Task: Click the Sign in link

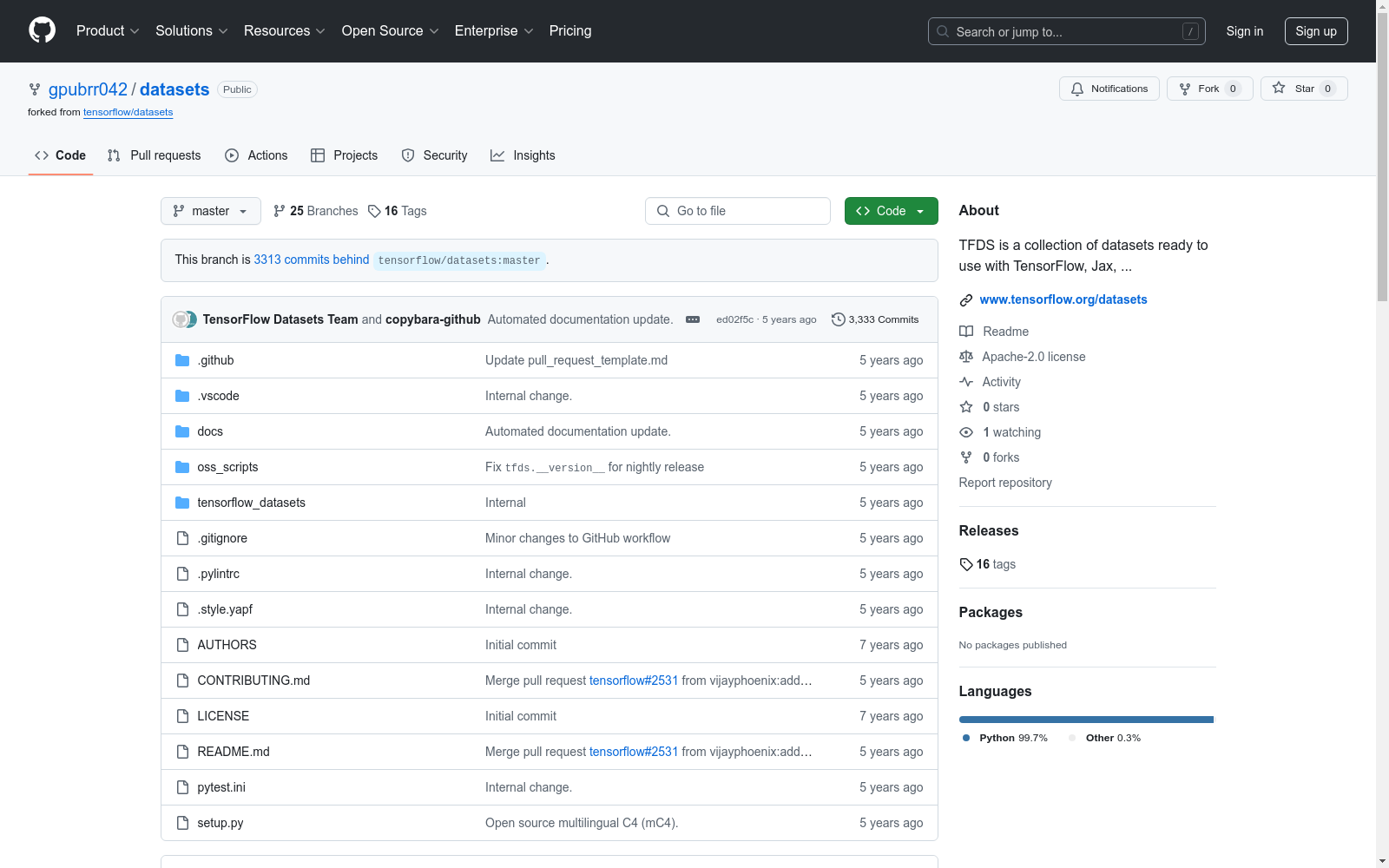Action: click(1245, 31)
